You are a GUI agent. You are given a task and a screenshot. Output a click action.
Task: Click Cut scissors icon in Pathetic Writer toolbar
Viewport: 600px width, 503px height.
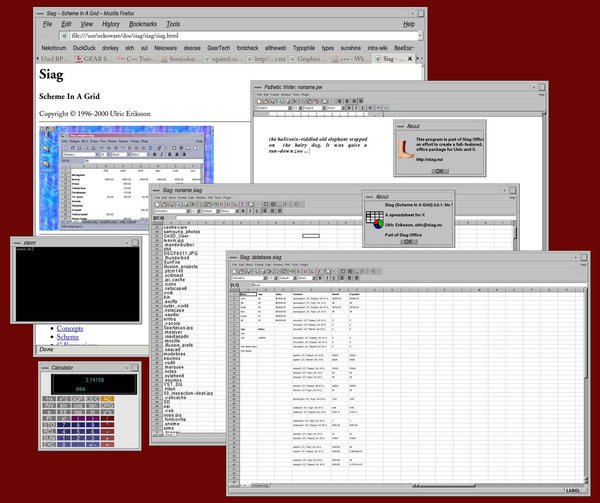(294, 101)
